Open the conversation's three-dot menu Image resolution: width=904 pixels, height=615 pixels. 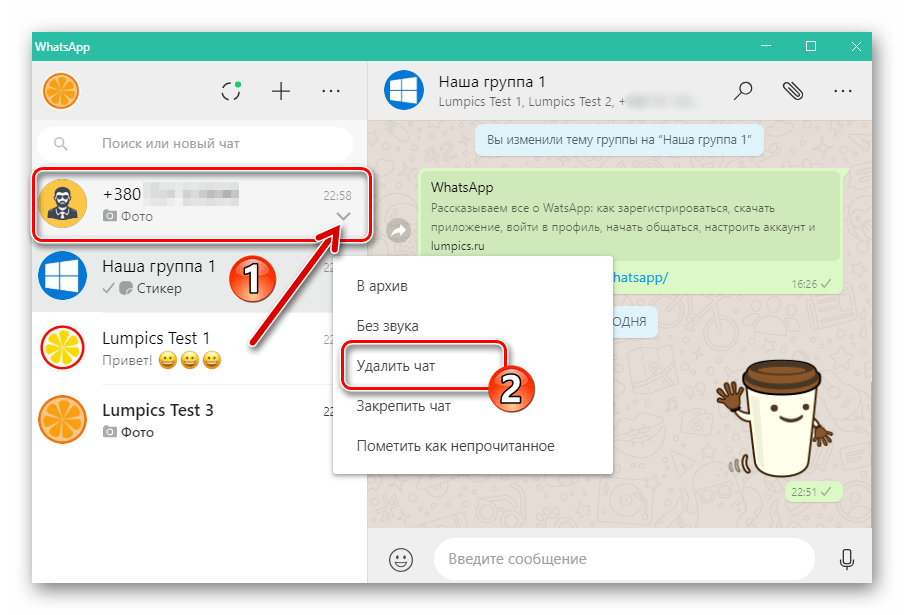(x=842, y=90)
